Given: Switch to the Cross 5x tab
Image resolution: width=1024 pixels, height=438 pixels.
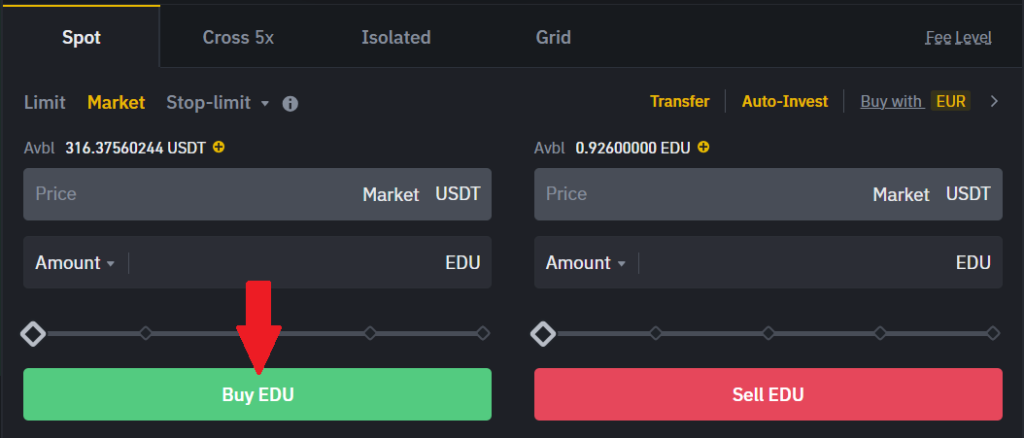Looking at the screenshot, I should (x=238, y=37).
